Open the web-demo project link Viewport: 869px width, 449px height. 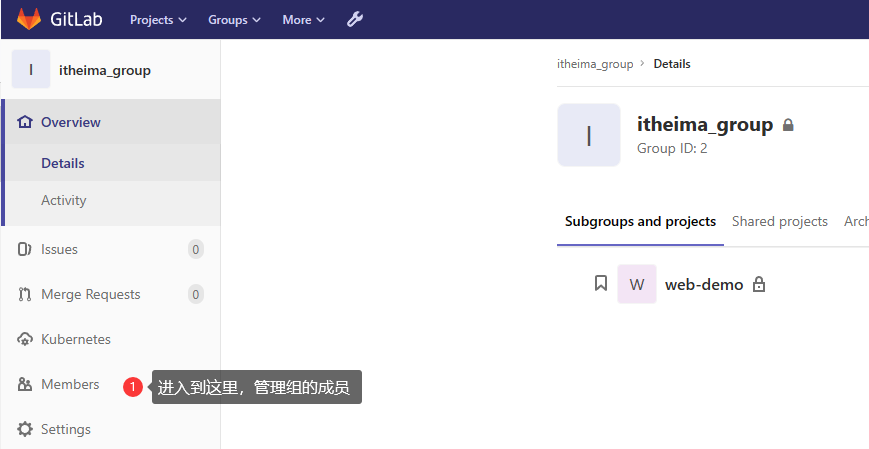click(704, 284)
